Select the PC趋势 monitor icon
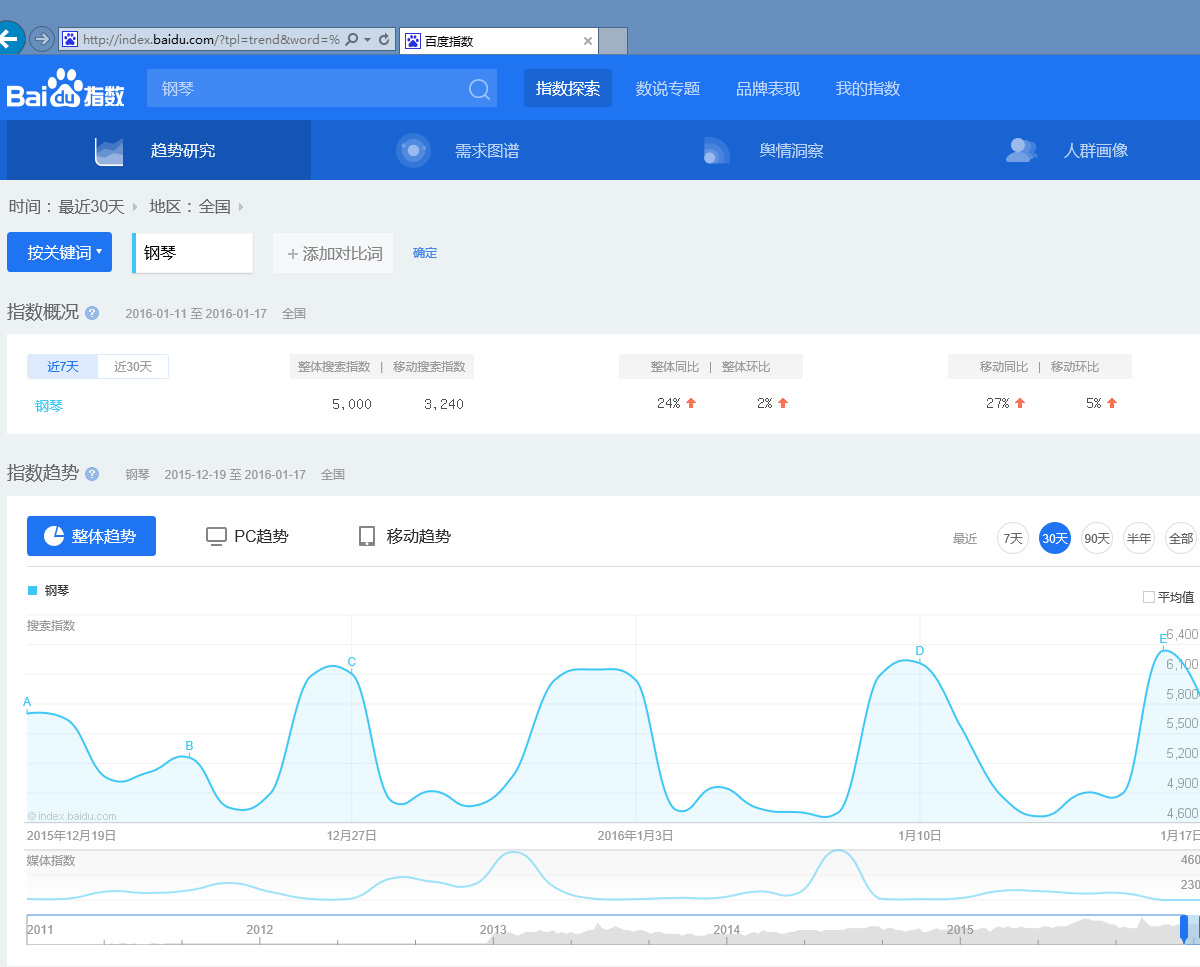 (x=215, y=536)
